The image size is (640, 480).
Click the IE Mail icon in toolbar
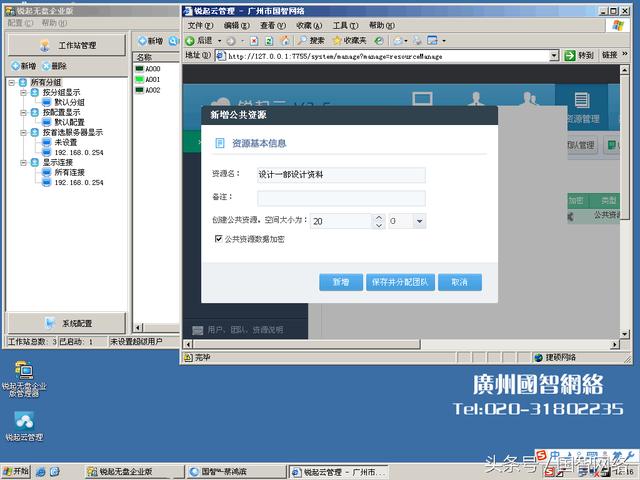click(x=399, y=40)
